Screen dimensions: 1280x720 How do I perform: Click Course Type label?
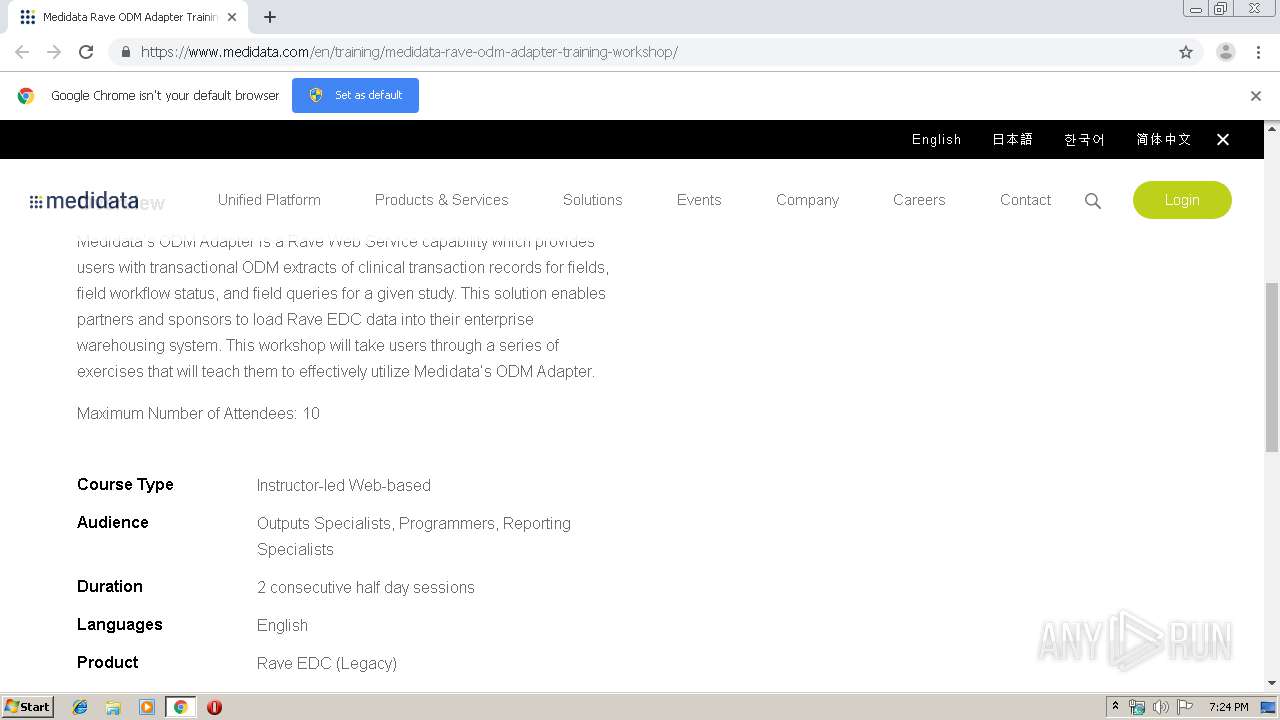(125, 484)
